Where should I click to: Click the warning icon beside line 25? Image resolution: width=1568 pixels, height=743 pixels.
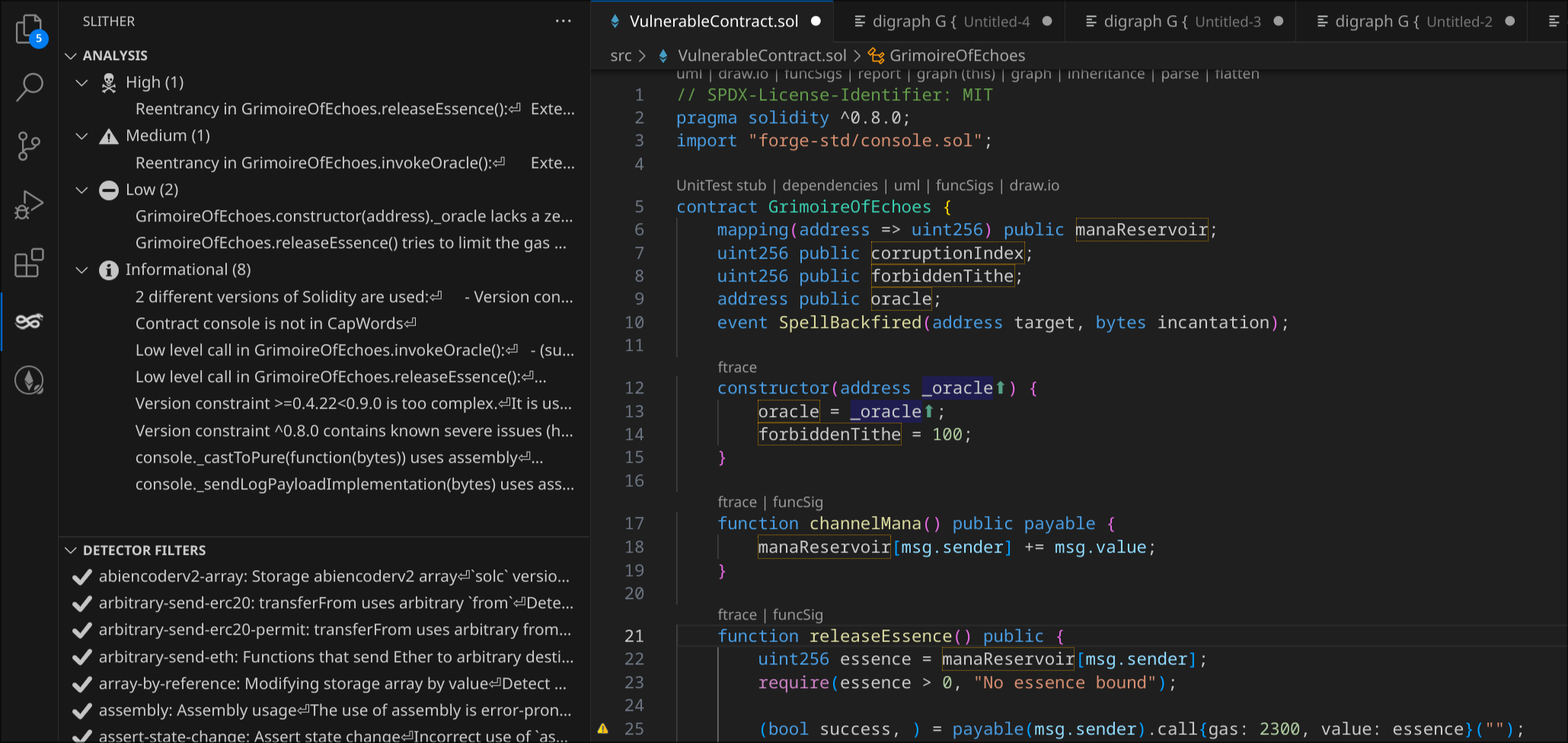coord(602,729)
